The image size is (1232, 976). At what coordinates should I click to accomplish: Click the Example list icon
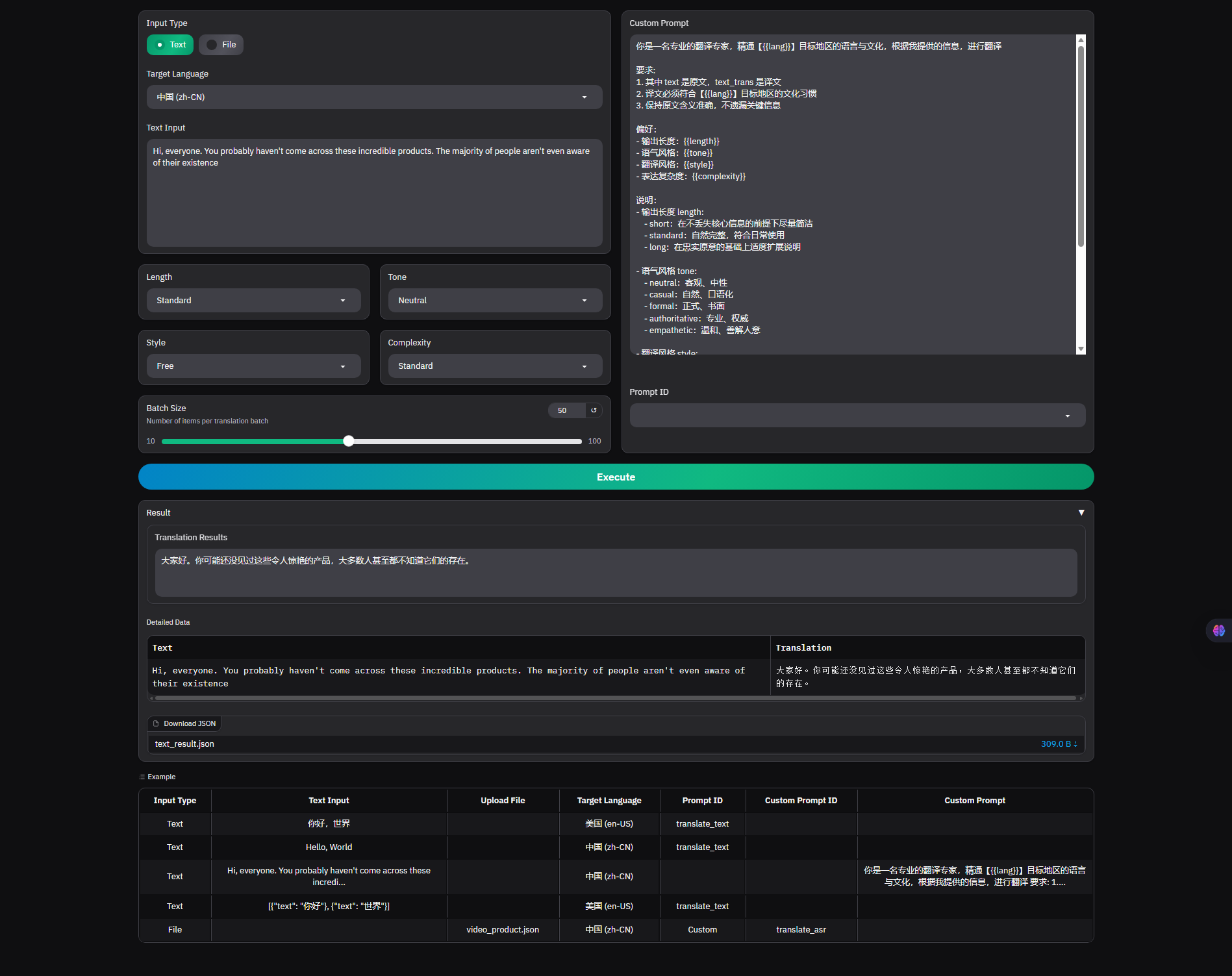pos(143,776)
